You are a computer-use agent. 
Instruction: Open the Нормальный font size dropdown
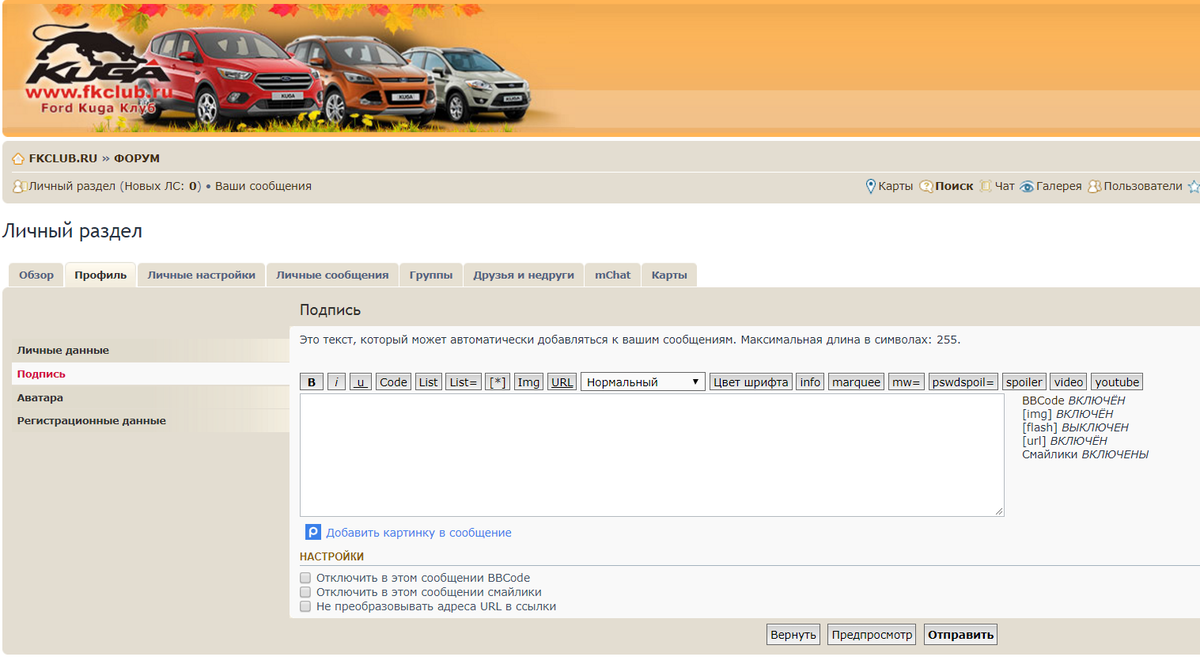click(x=643, y=382)
